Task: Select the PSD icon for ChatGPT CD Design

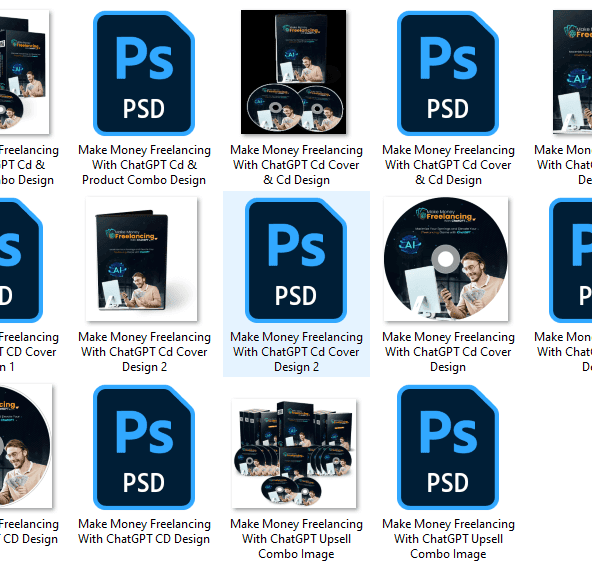Action: 144,447
